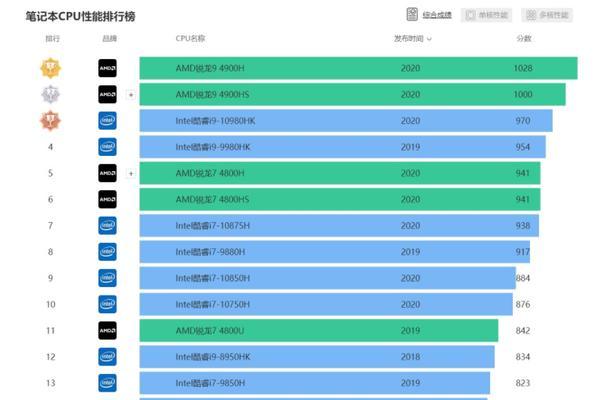Click the score 884
This screenshot has height=400, width=604.
coord(523,278)
